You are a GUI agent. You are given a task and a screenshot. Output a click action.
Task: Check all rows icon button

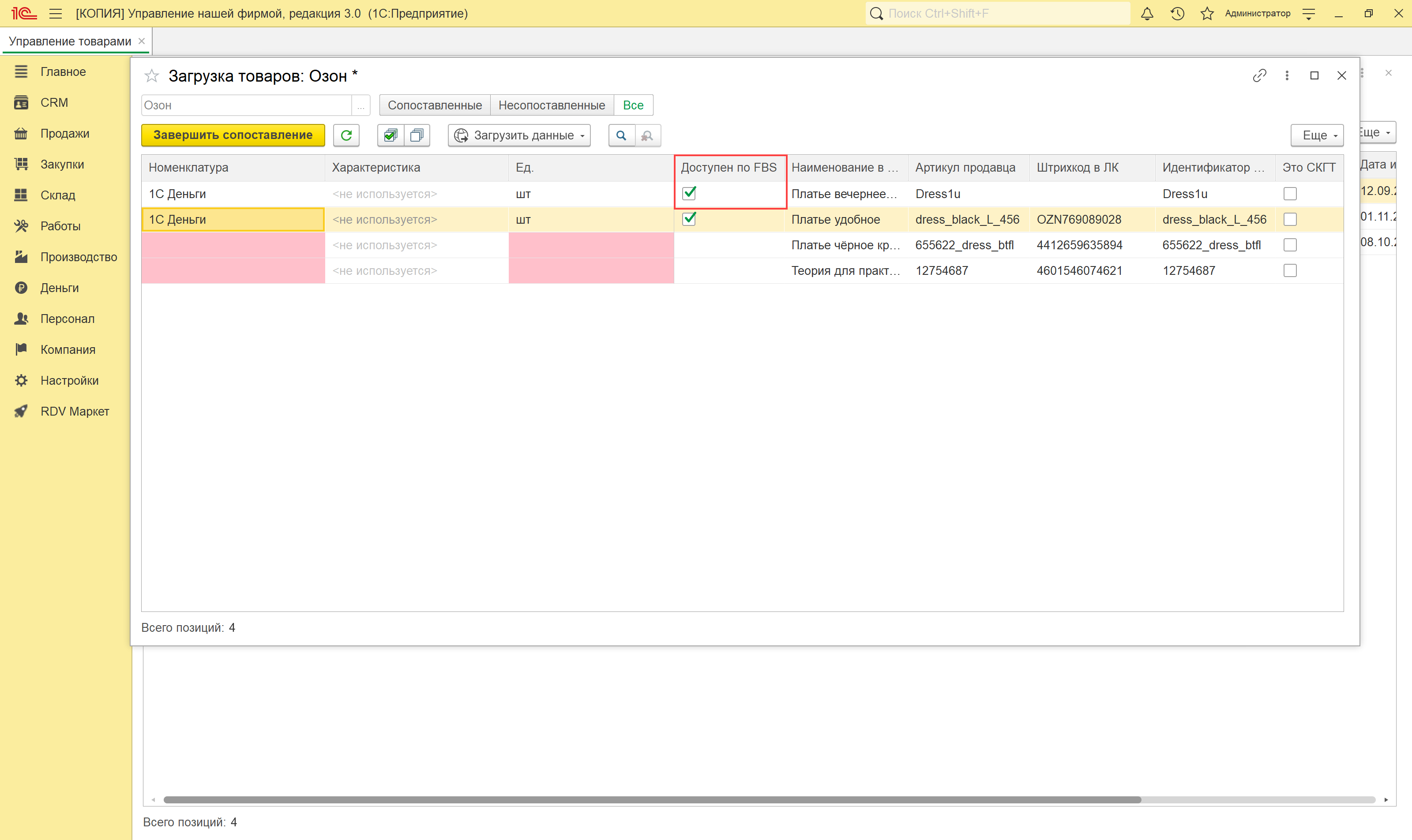pyautogui.click(x=391, y=135)
